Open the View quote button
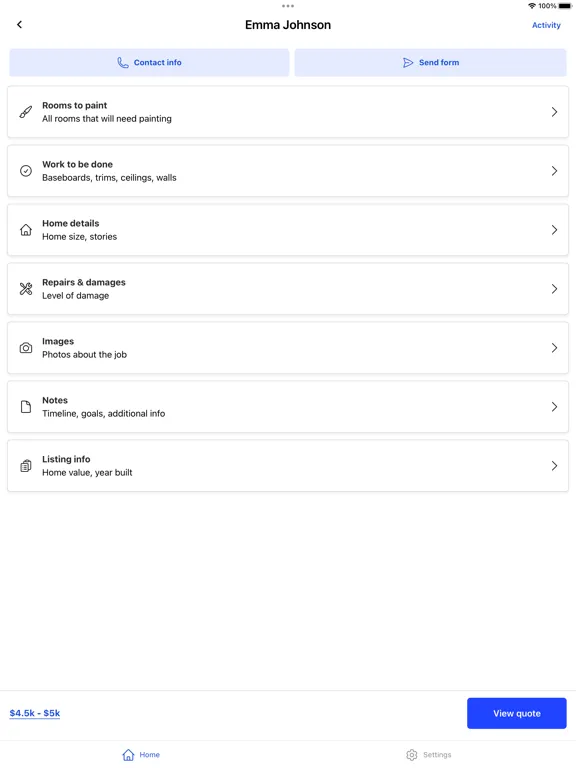The image size is (576, 768). click(517, 713)
